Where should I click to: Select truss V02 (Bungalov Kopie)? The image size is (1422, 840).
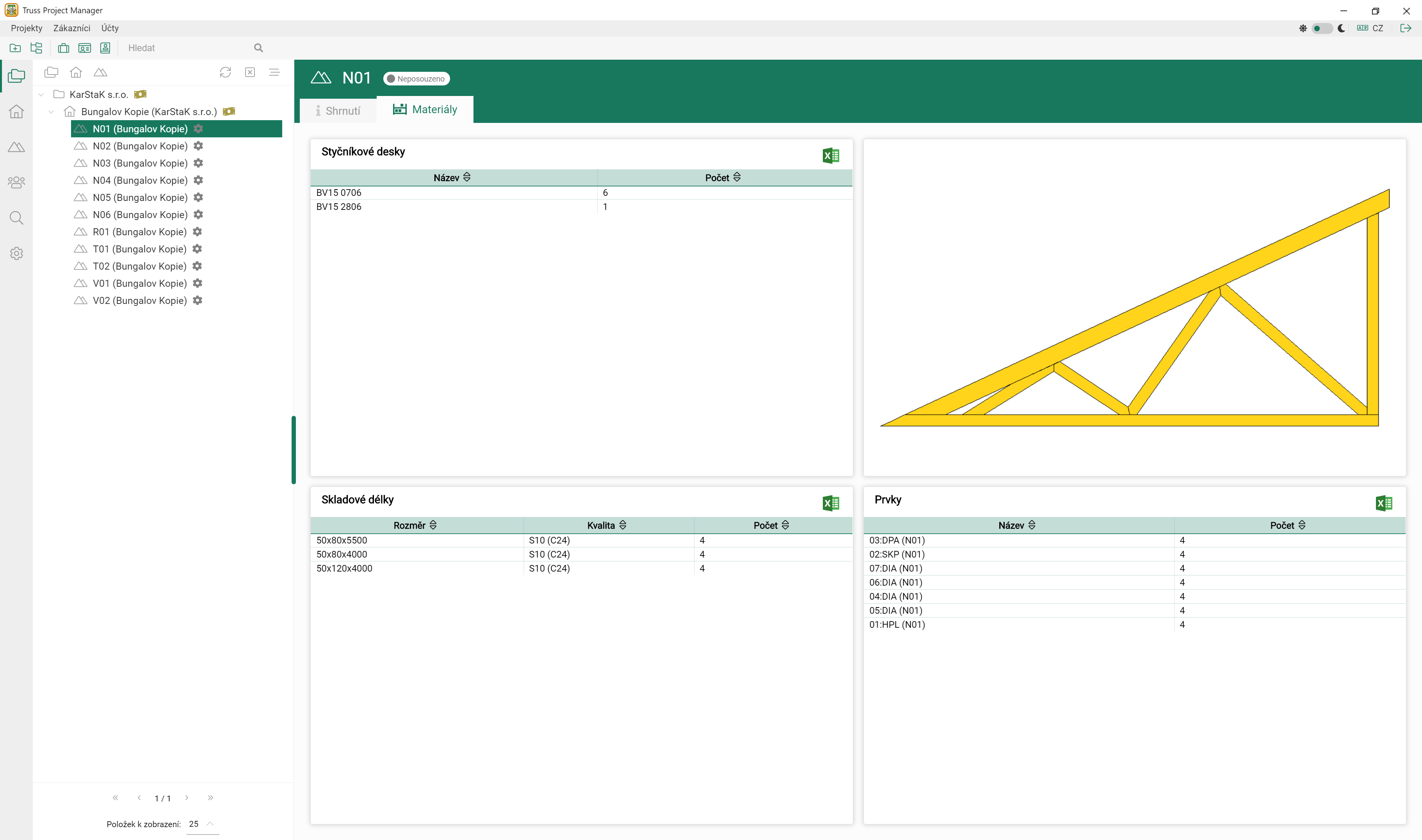[x=139, y=300]
